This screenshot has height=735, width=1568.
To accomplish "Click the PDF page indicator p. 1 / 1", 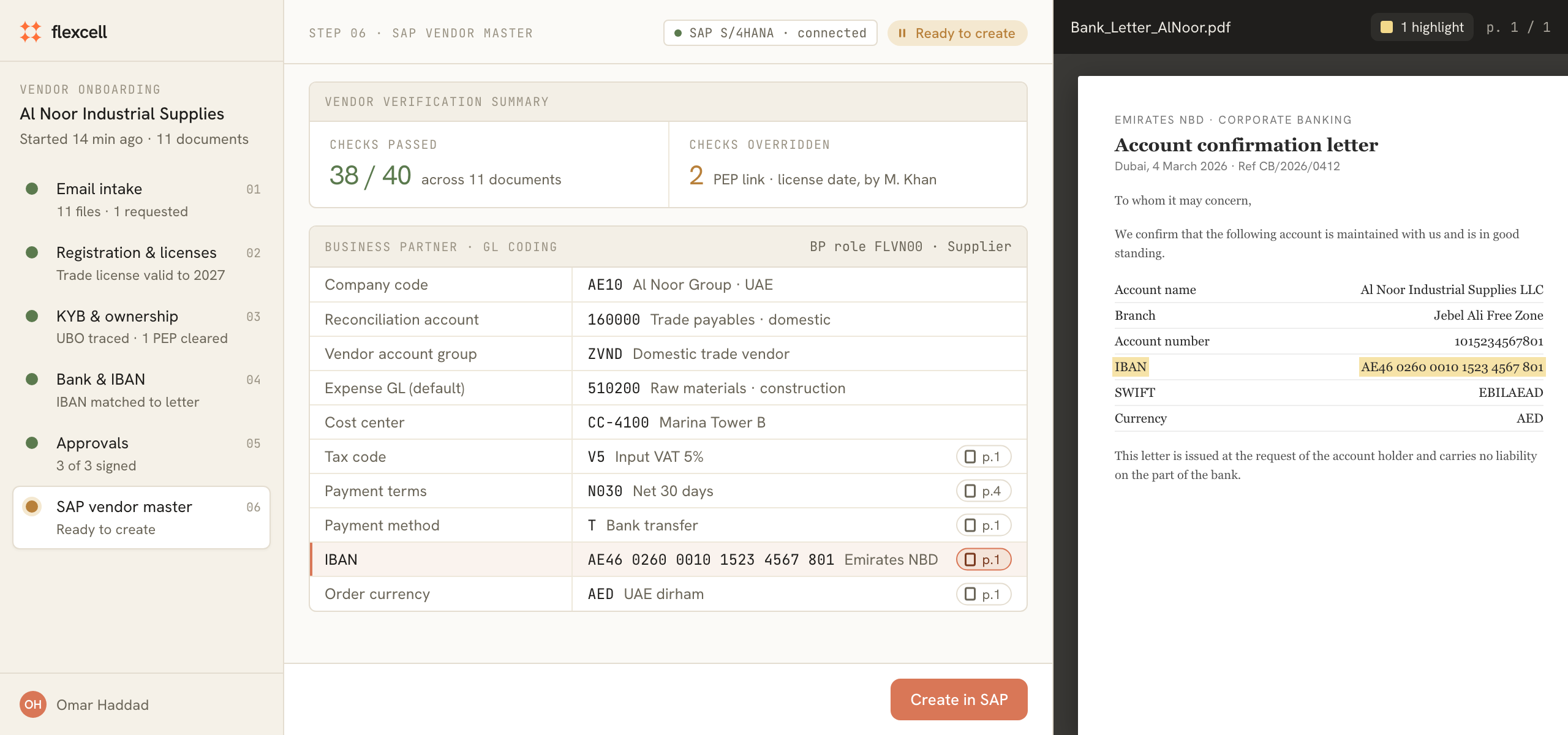I will (1518, 27).
